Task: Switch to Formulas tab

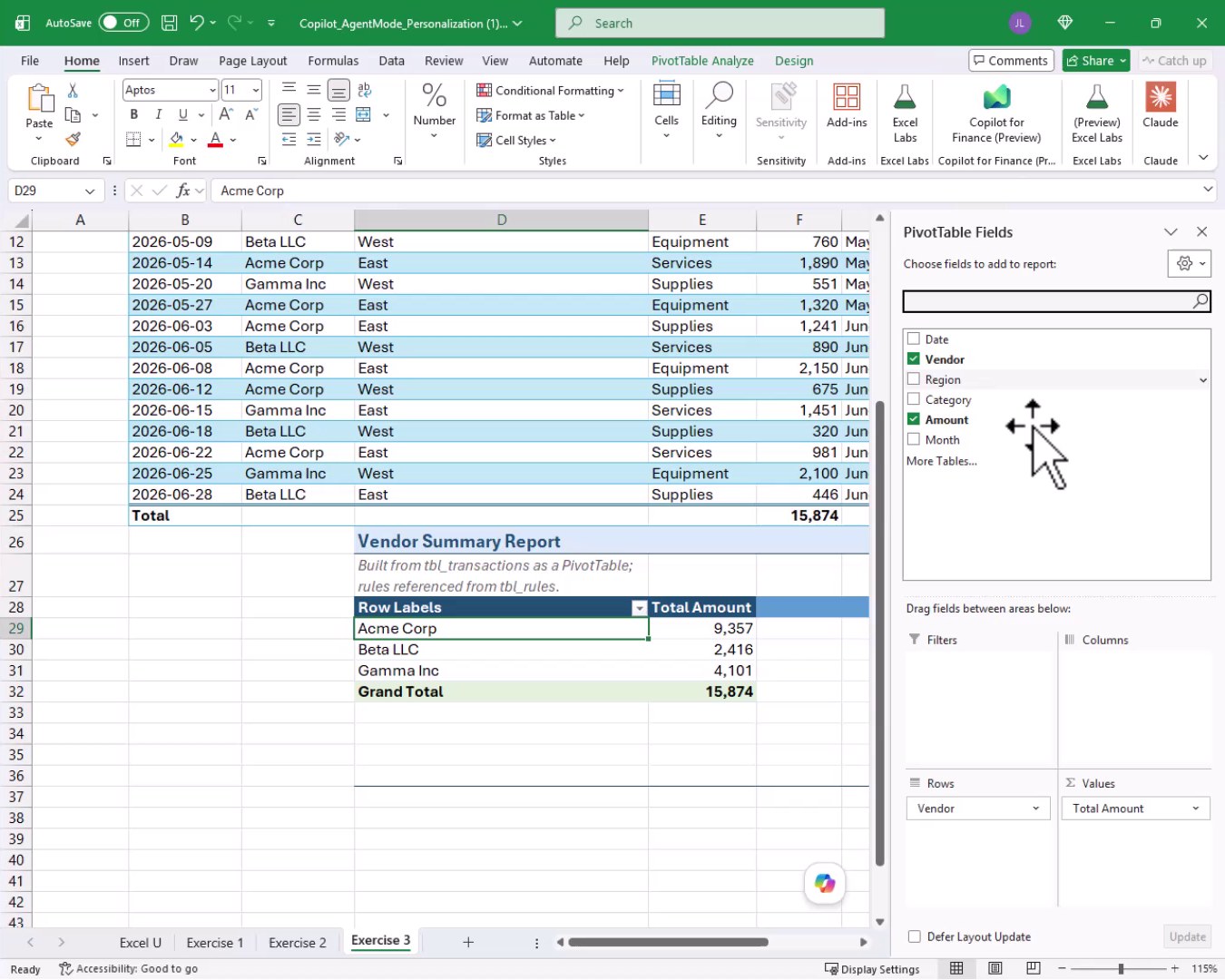Action: coord(333,61)
